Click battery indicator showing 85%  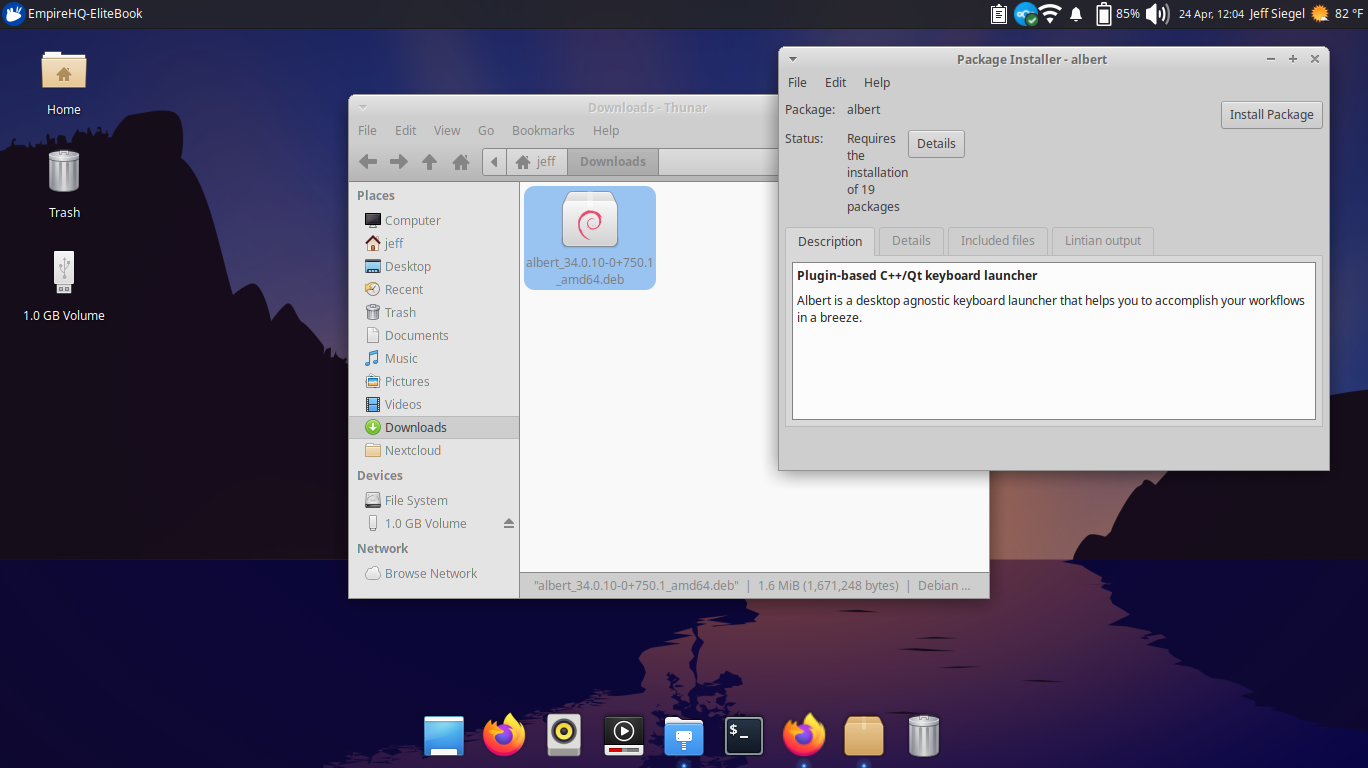pyautogui.click(x=1117, y=14)
